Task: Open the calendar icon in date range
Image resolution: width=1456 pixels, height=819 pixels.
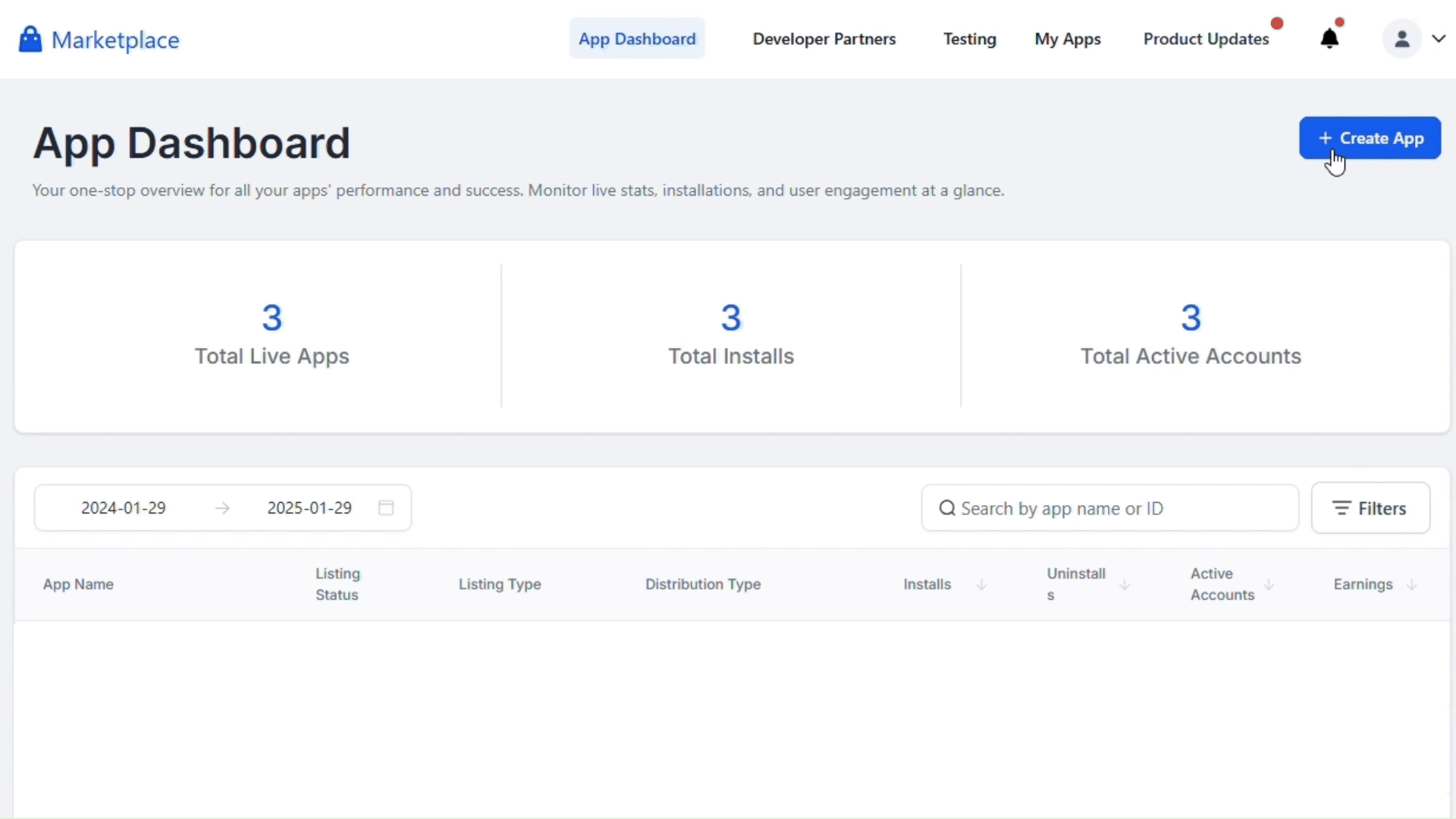Action: pyautogui.click(x=386, y=508)
